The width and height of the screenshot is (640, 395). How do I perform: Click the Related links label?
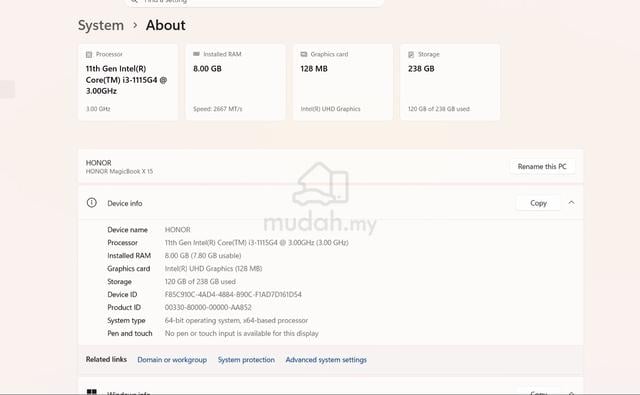pyautogui.click(x=106, y=359)
